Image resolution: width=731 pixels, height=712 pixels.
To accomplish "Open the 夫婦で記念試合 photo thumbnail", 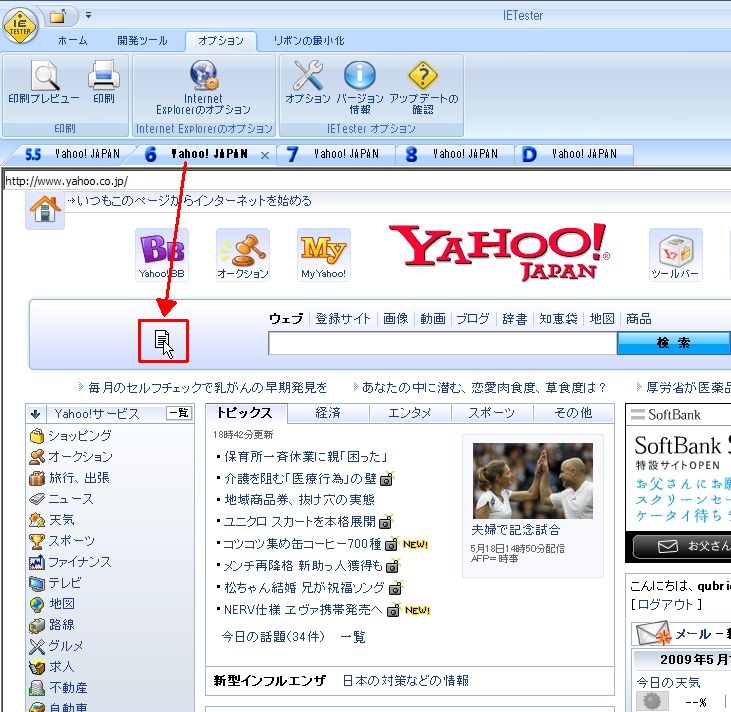I will (533, 481).
